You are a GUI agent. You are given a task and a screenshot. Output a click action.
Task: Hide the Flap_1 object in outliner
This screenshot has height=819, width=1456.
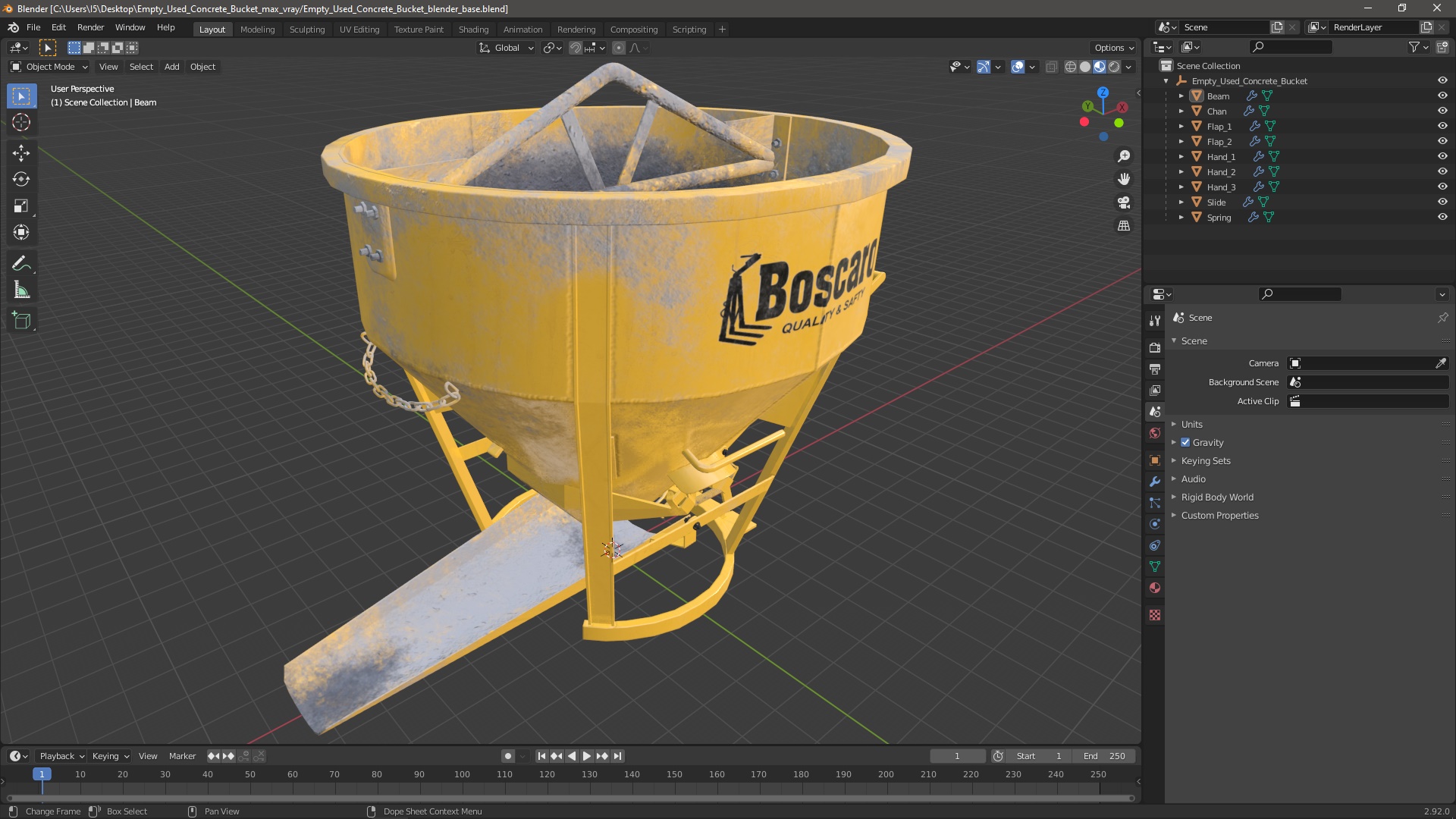point(1442,126)
